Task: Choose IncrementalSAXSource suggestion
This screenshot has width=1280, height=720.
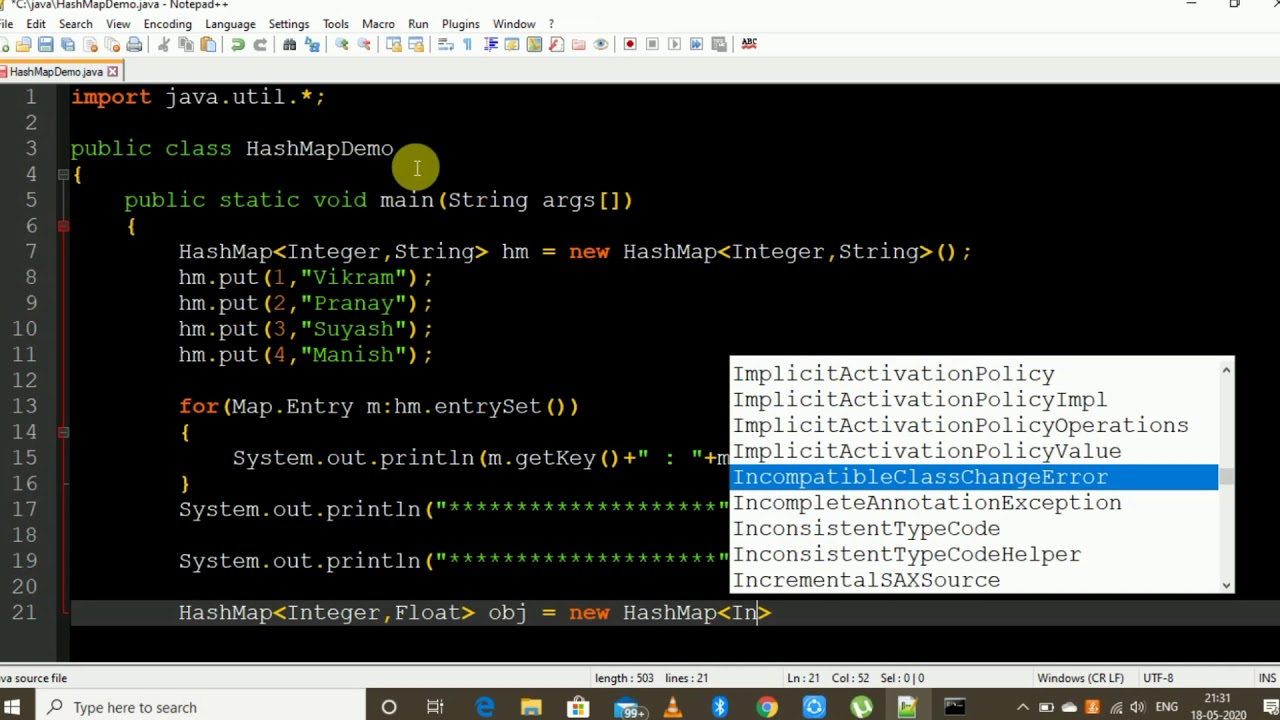Action: [x=975, y=580]
